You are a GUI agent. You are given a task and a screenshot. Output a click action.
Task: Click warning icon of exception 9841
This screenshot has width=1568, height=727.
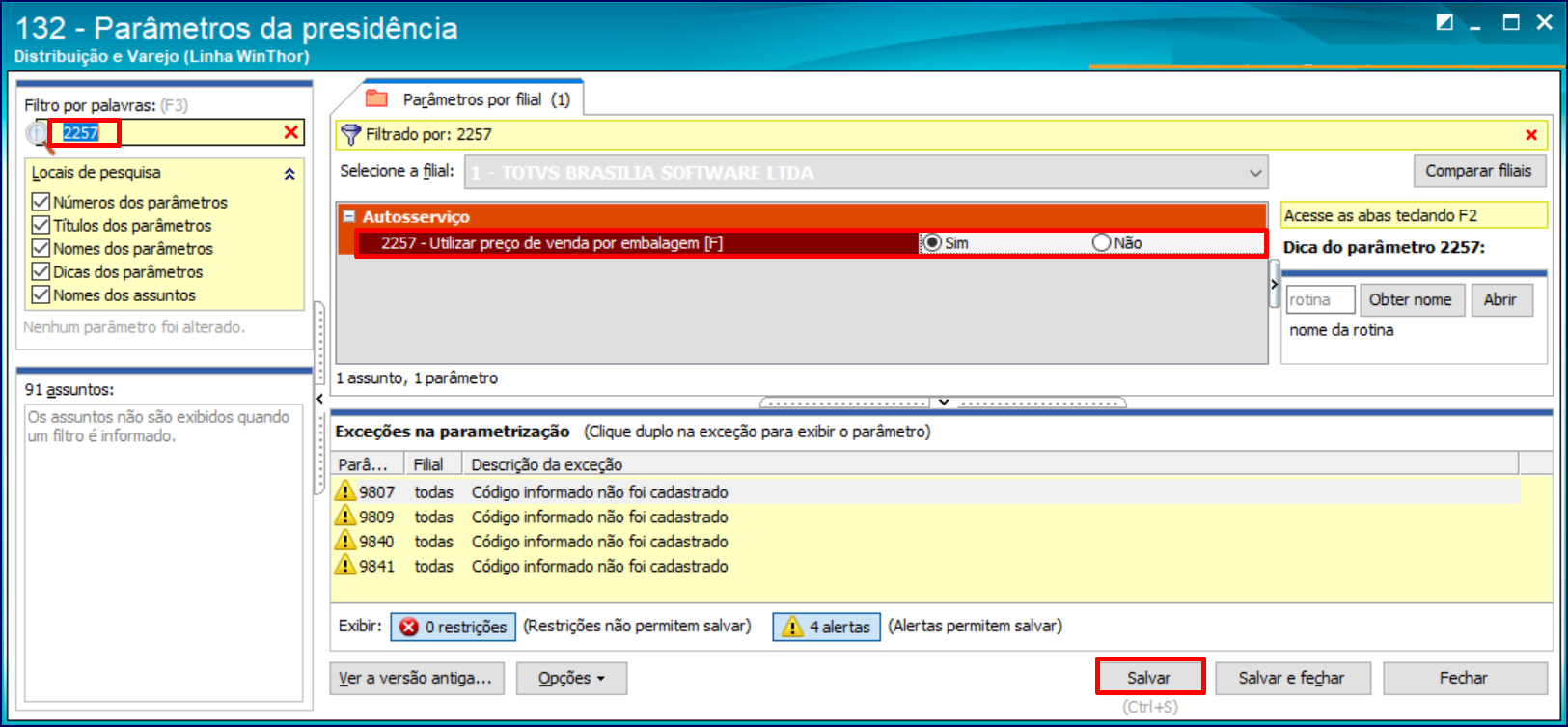point(345,566)
